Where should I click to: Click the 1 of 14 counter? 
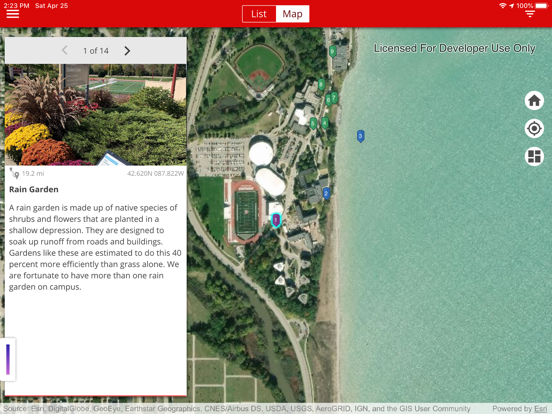(x=96, y=51)
